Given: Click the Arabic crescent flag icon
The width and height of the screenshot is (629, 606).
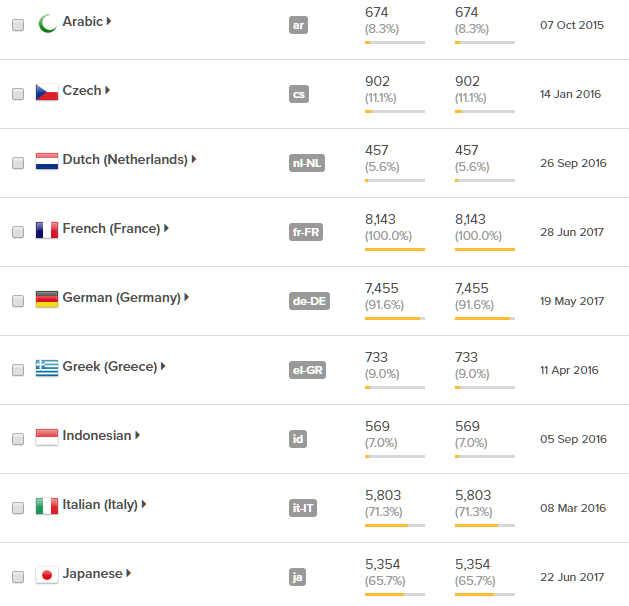Looking at the screenshot, I should 46,22.
